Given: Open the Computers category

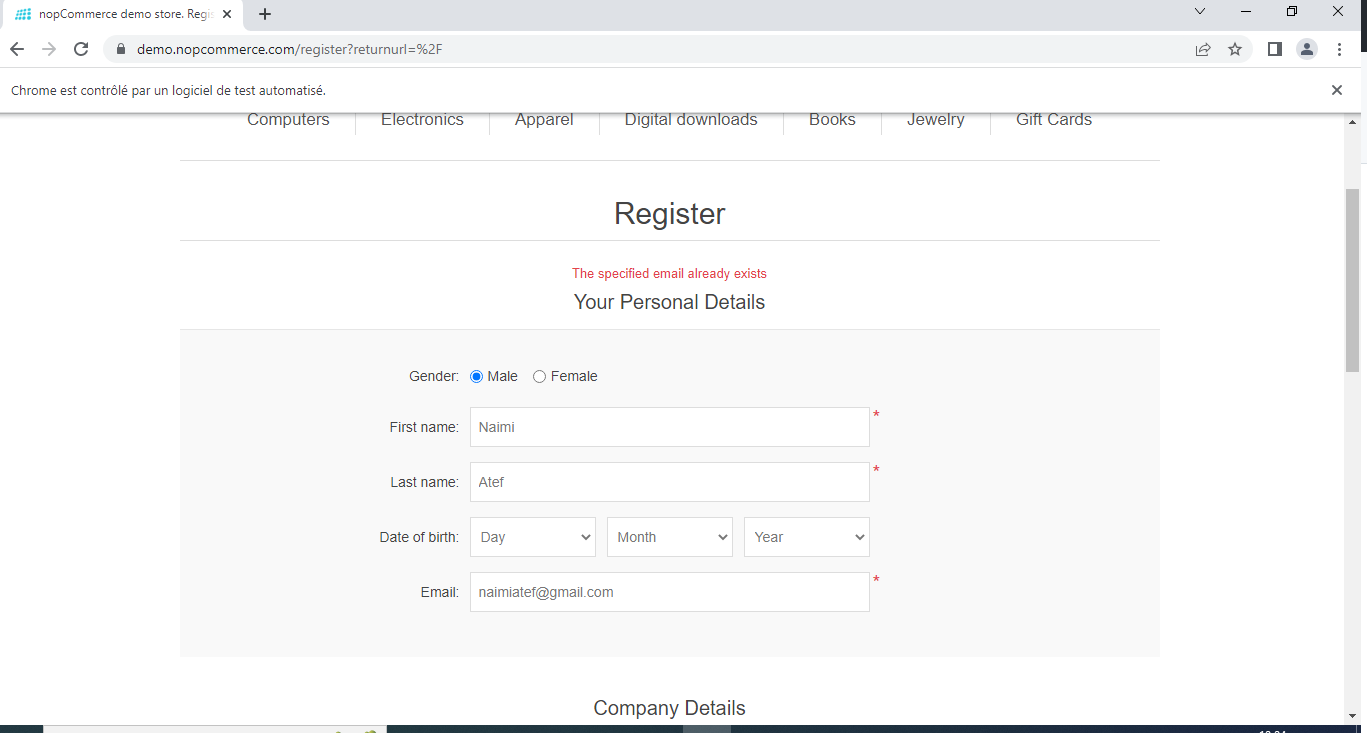Looking at the screenshot, I should click(288, 119).
